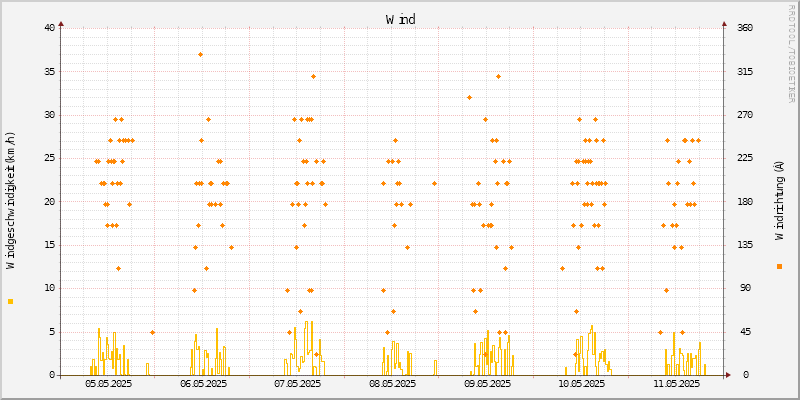Click the 09.05.2025 date label
The height and width of the screenshot is (400, 800).
(487, 383)
